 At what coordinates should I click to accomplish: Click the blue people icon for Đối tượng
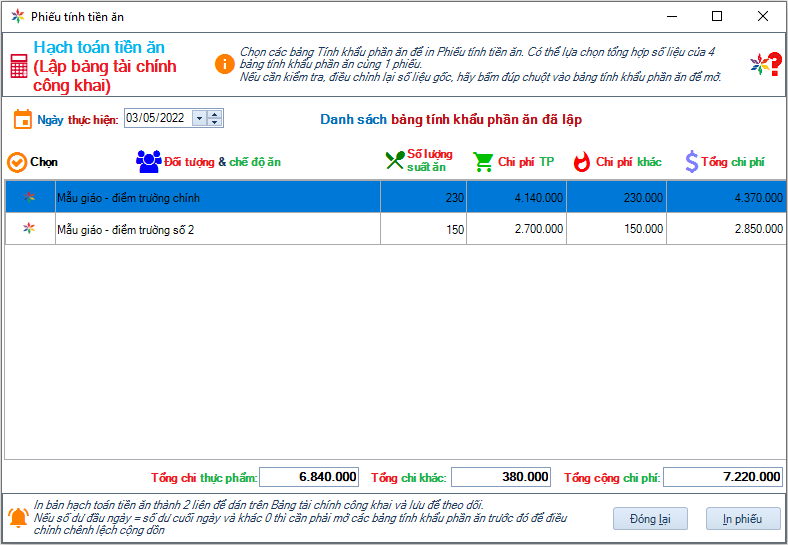(148, 161)
